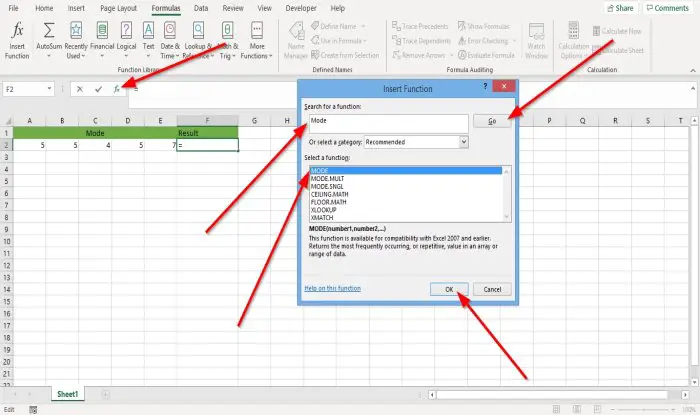Switch to the Home tab

44,8
